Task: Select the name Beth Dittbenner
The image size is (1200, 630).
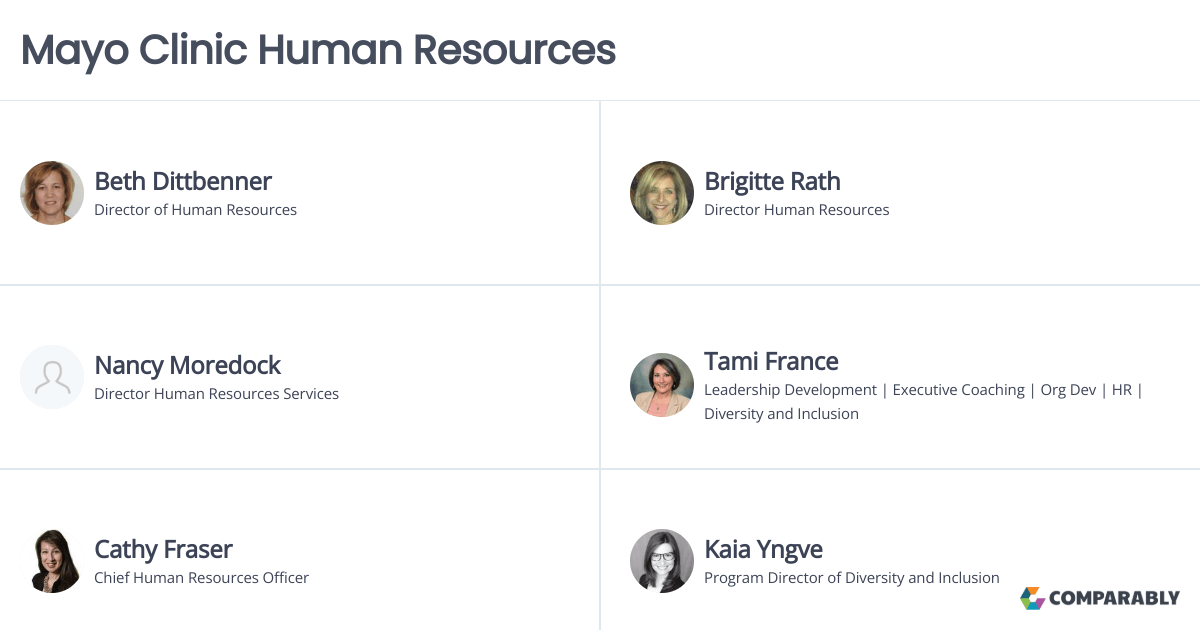Action: (182, 182)
